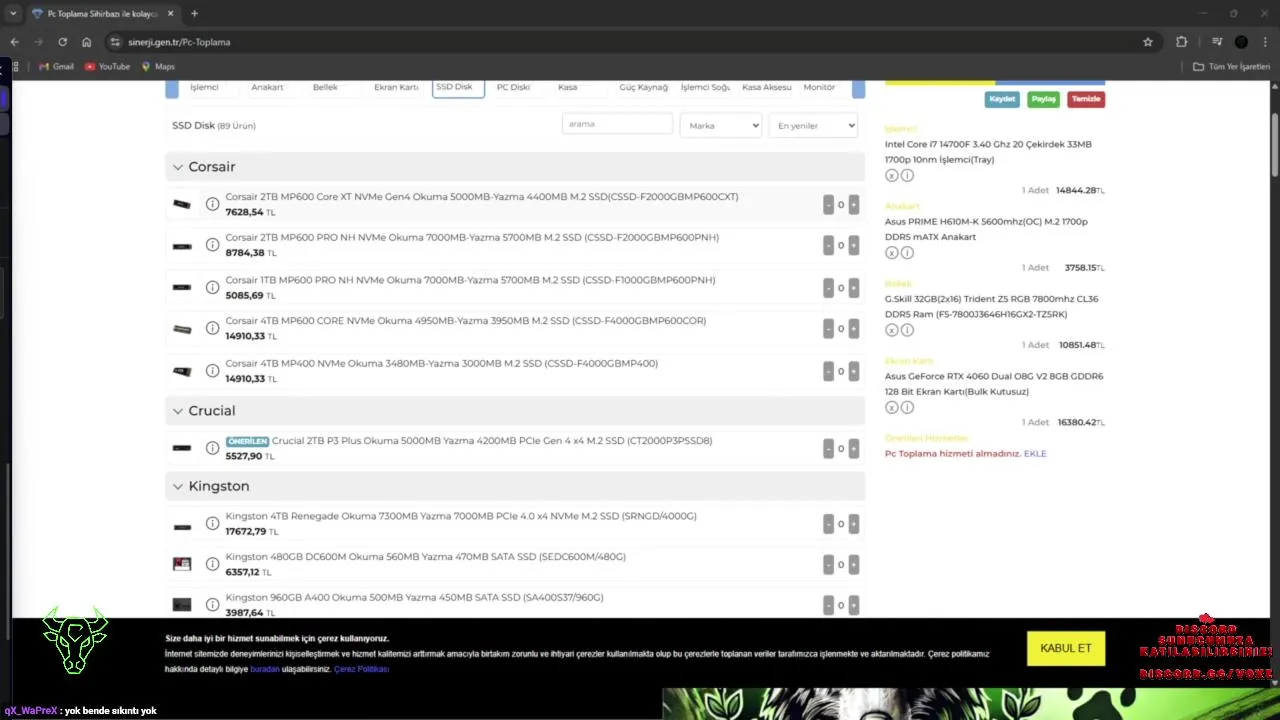The image size is (1280, 720).
Task: Click the Paylaş share button
Action: coord(1044,99)
